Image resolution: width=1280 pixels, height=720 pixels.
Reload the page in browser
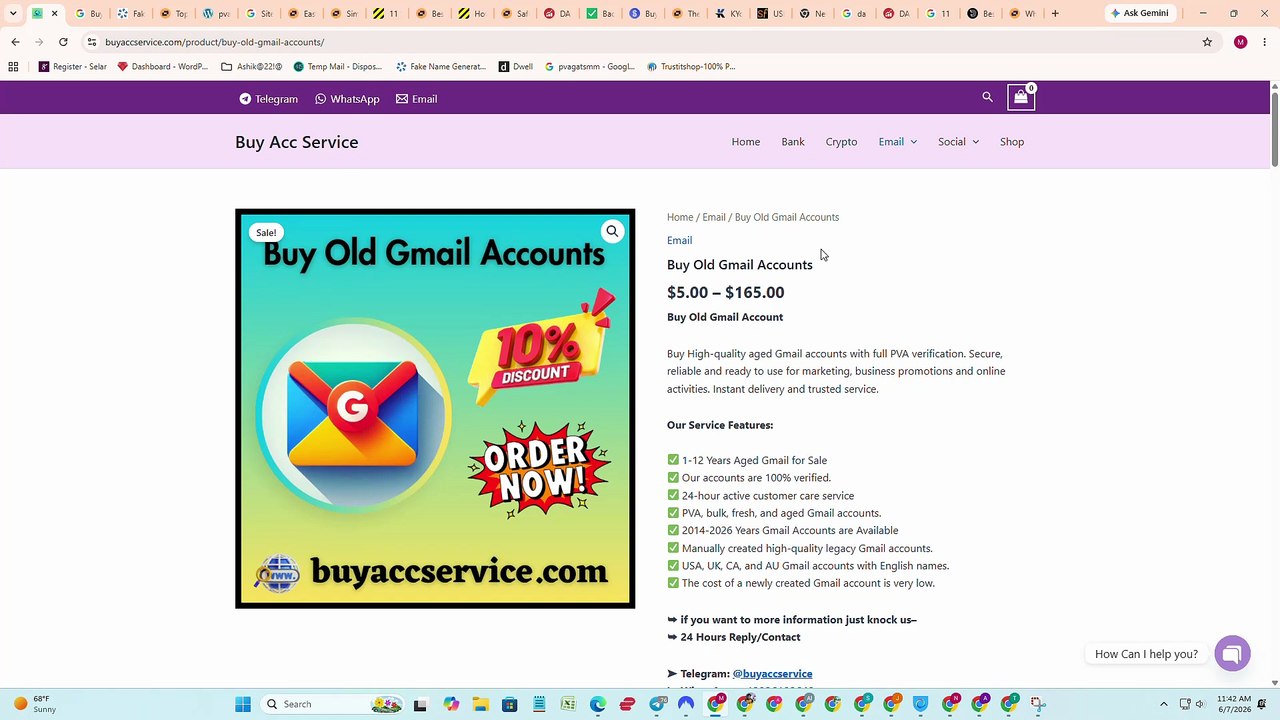click(63, 42)
